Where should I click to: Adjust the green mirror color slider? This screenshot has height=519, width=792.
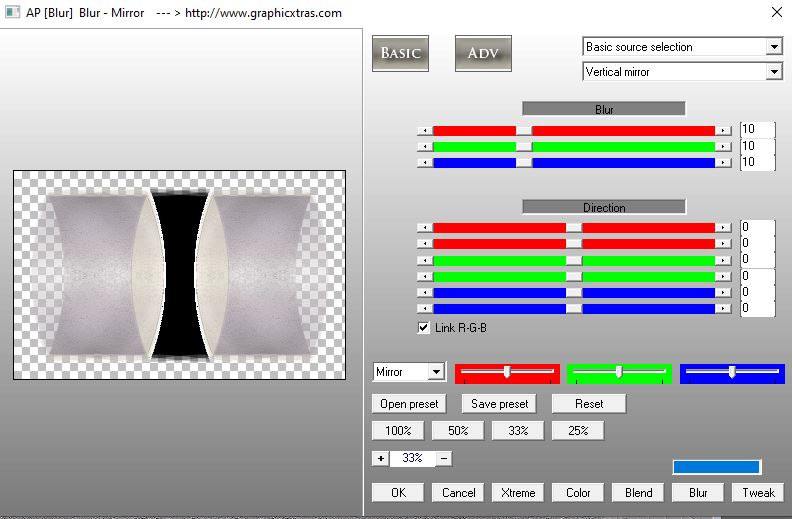pyautogui.click(x=619, y=374)
